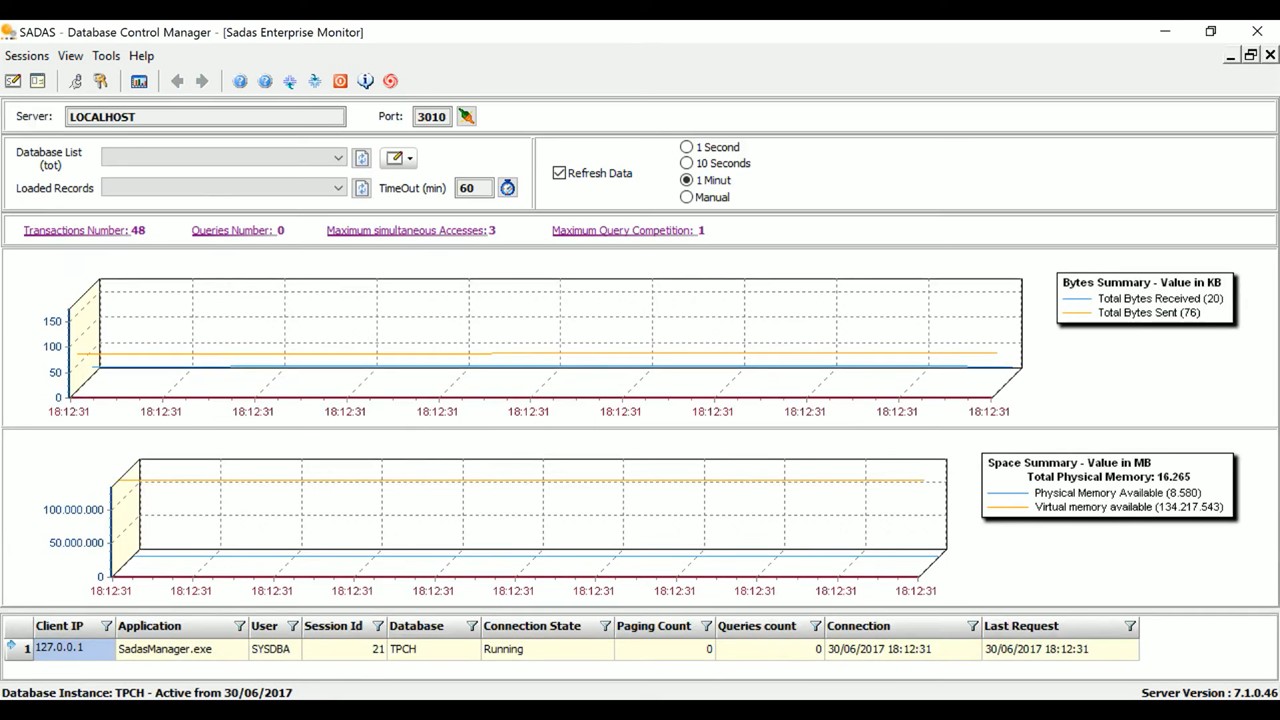Open the Tools menu
Viewport: 1280px width, 720px height.
coord(106,55)
